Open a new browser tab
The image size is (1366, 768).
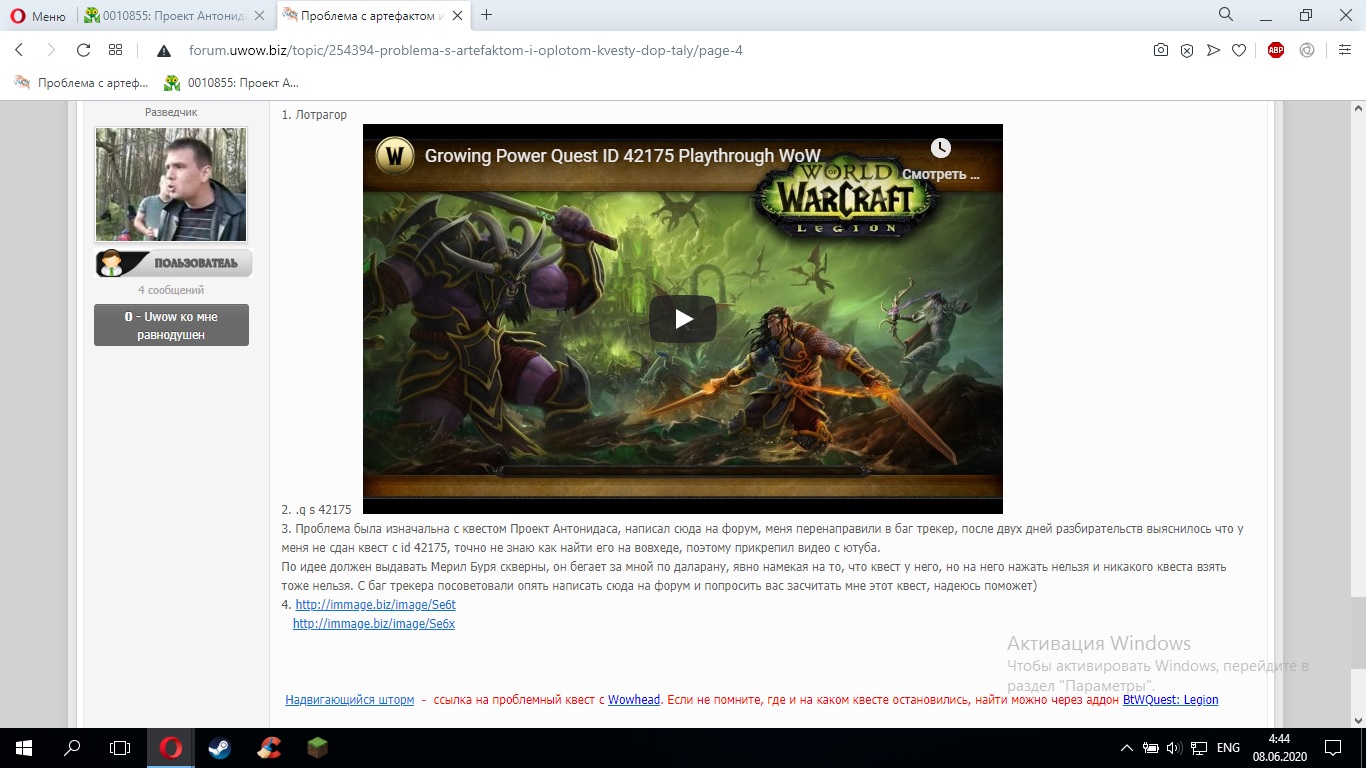[487, 15]
